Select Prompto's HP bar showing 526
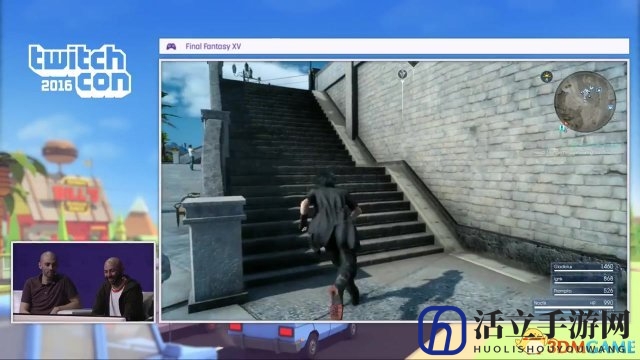The image size is (640, 360). click(x=583, y=292)
